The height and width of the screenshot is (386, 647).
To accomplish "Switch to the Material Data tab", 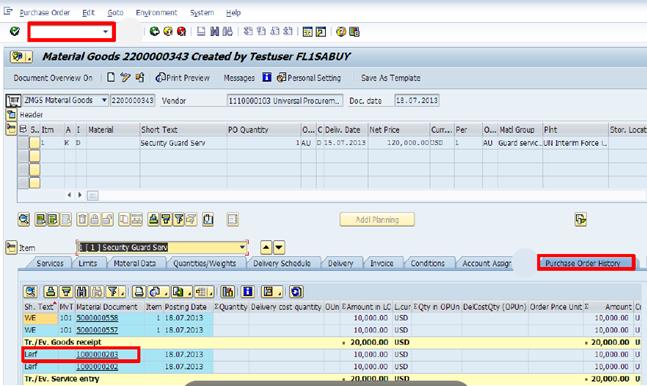I will coord(135,263).
